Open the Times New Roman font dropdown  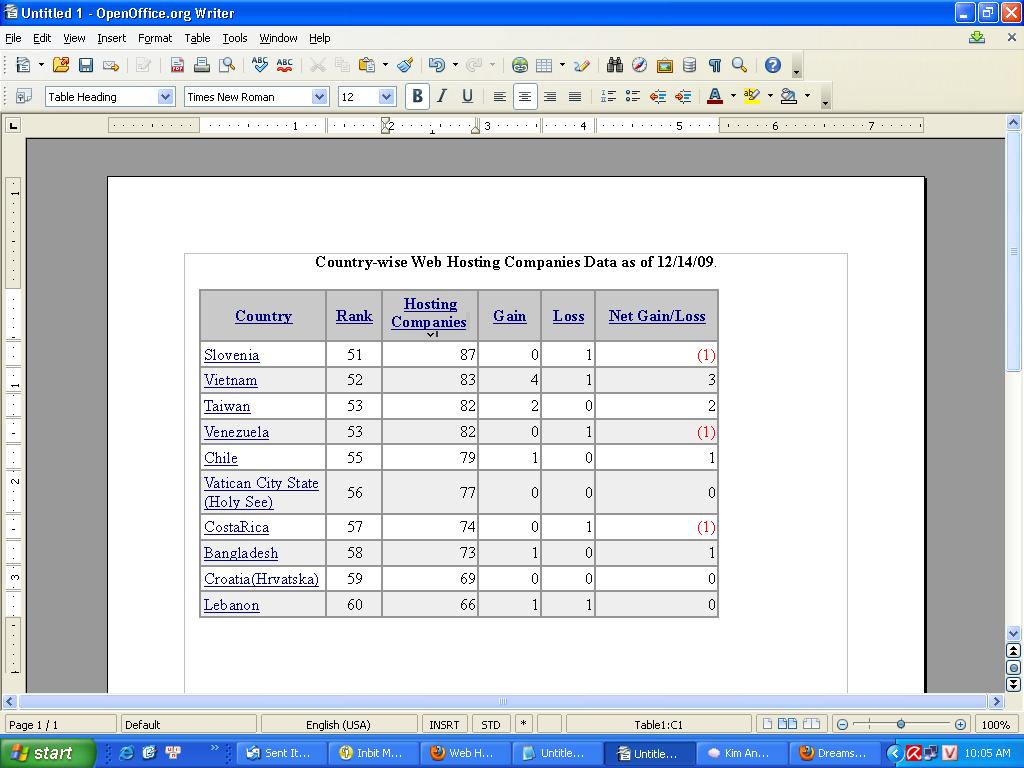[x=319, y=97]
